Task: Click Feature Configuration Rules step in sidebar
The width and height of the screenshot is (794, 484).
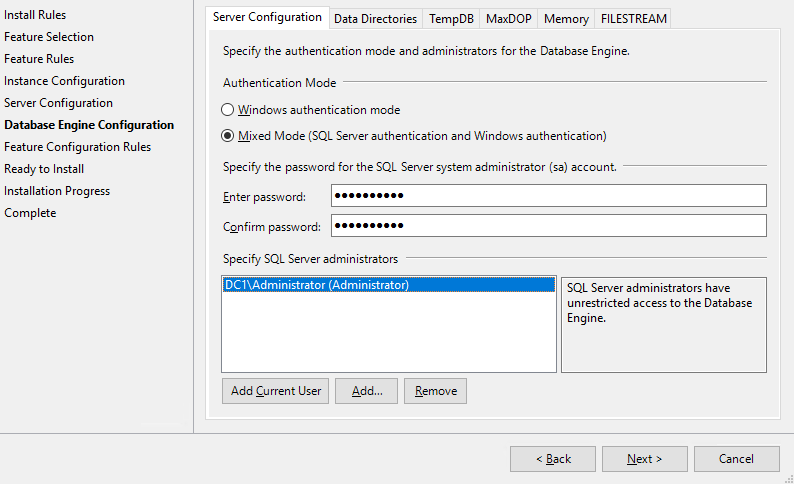Action: click(77, 147)
